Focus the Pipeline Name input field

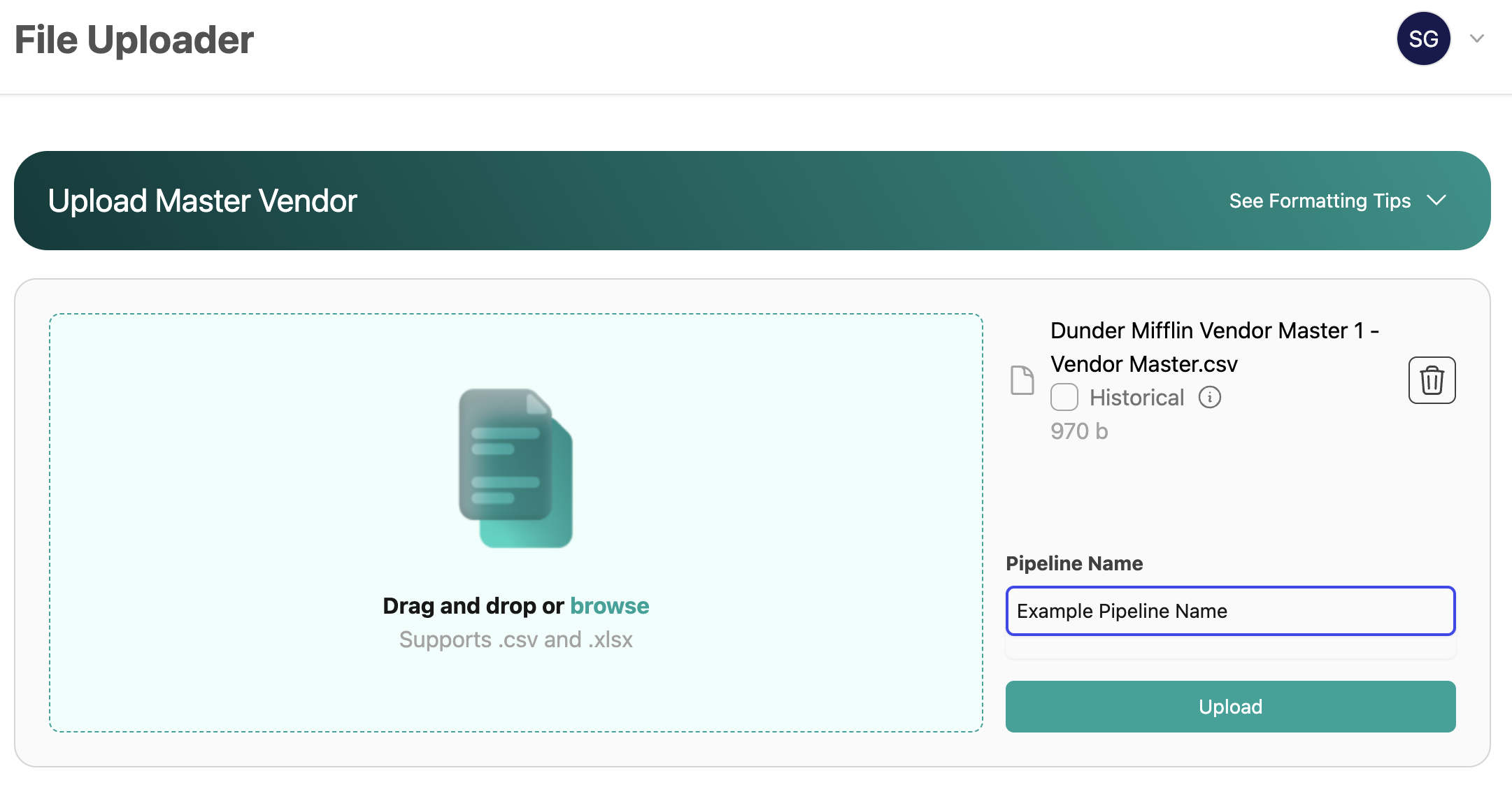1230,611
